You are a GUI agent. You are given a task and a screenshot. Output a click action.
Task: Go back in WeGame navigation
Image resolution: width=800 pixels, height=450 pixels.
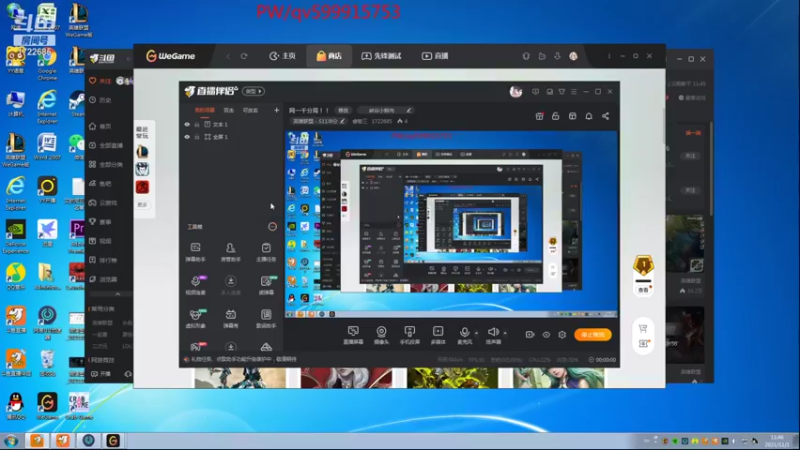228,56
